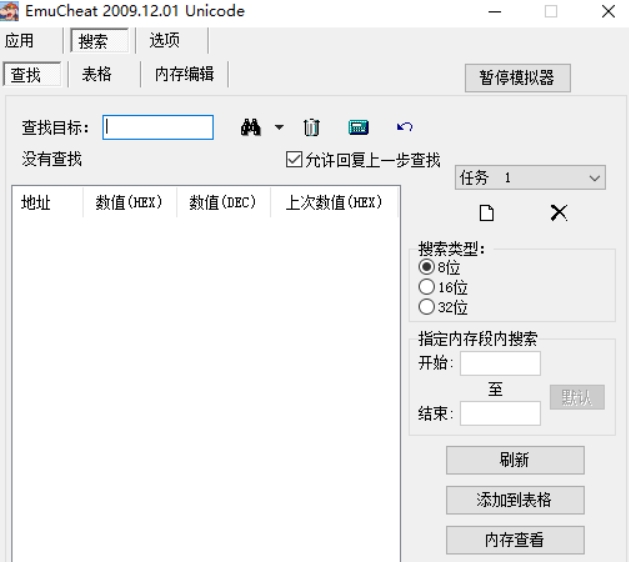Viewport: 629px width, 562px height.
Task: Open the search options dropdown arrow
Action: tap(279, 128)
